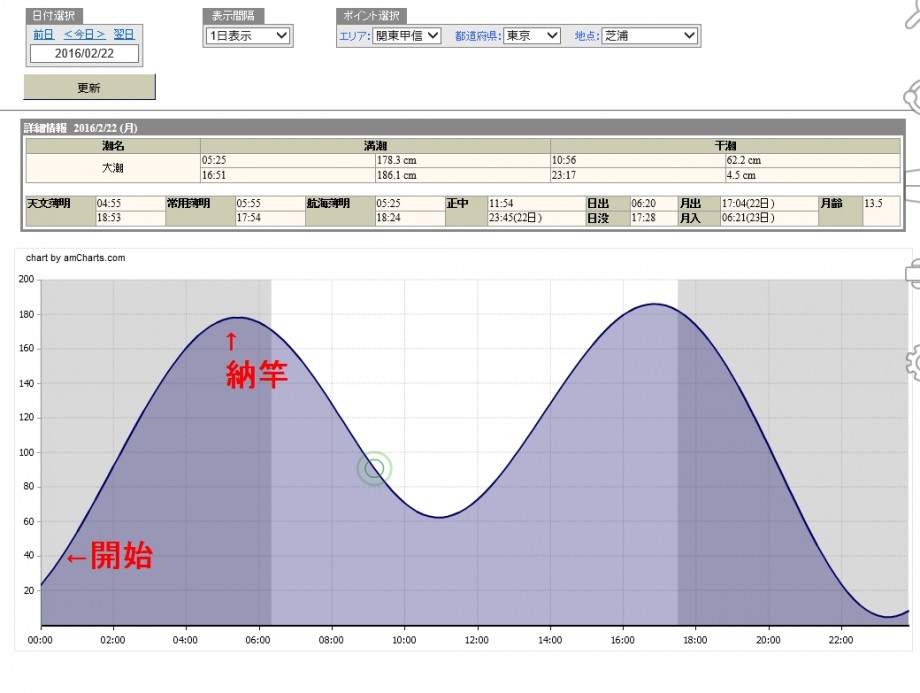Select low tide height 4.5 cm cell
This screenshot has width=920, height=693.
812,175
